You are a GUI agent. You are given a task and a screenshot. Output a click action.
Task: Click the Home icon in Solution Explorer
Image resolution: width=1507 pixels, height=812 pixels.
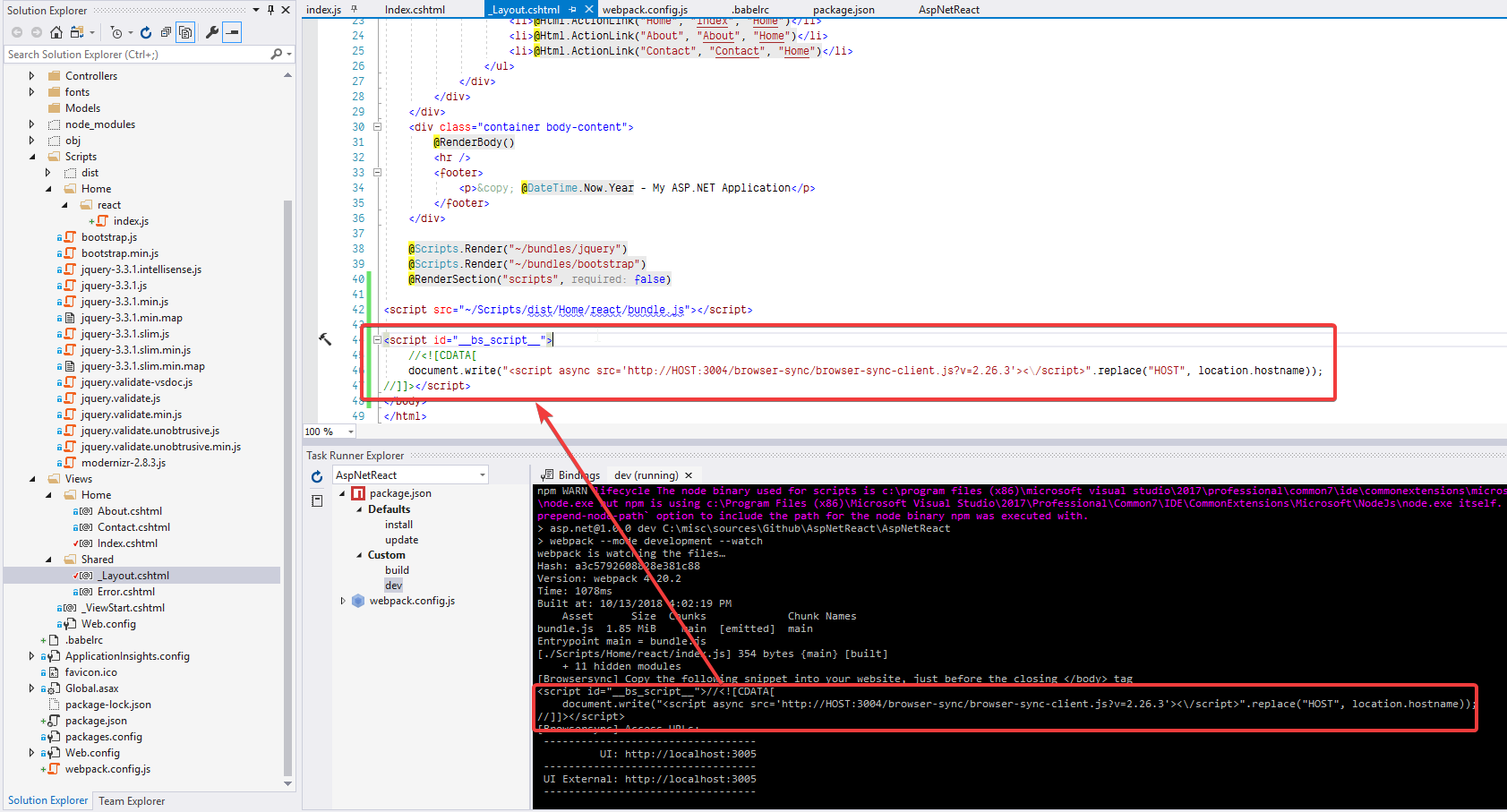coord(56,32)
